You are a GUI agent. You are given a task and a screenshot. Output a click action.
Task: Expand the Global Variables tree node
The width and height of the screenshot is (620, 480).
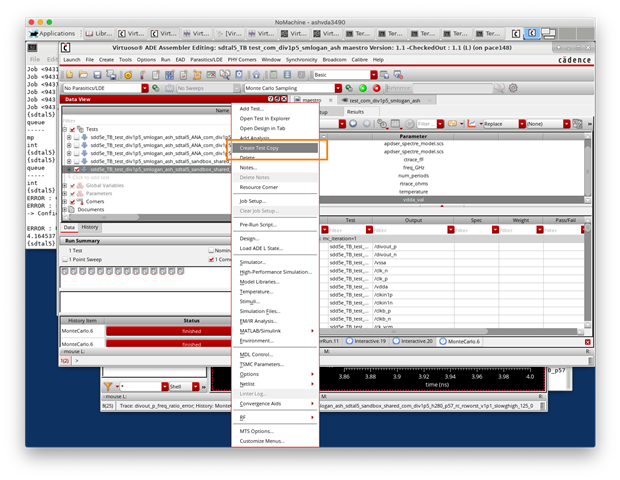(65, 185)
